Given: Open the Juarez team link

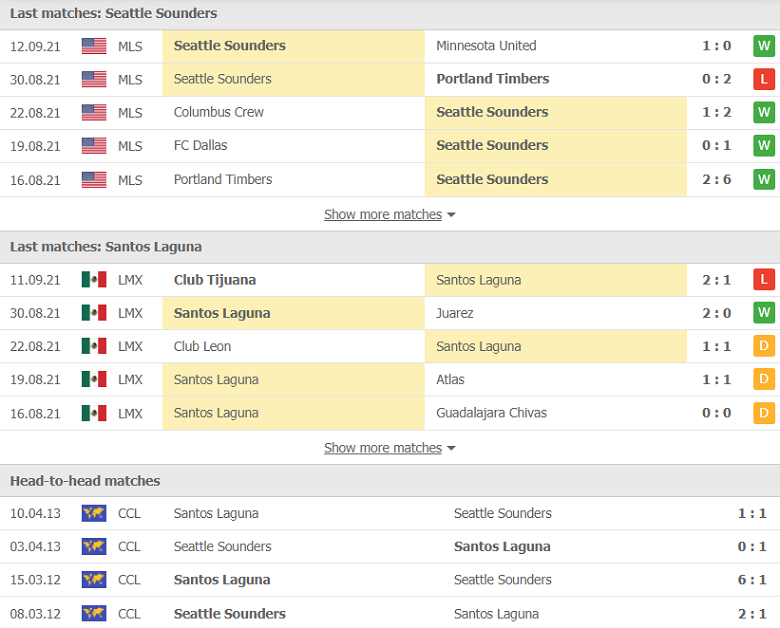Looking at the screenshot, I should point(455,313).
